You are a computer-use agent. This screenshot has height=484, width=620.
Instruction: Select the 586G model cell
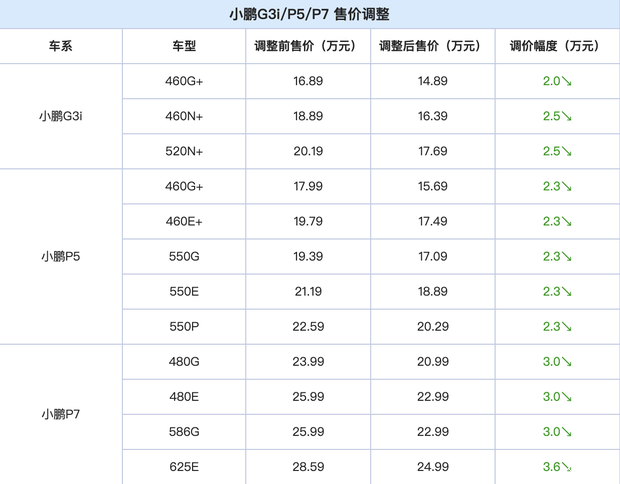tap(184, 431)
